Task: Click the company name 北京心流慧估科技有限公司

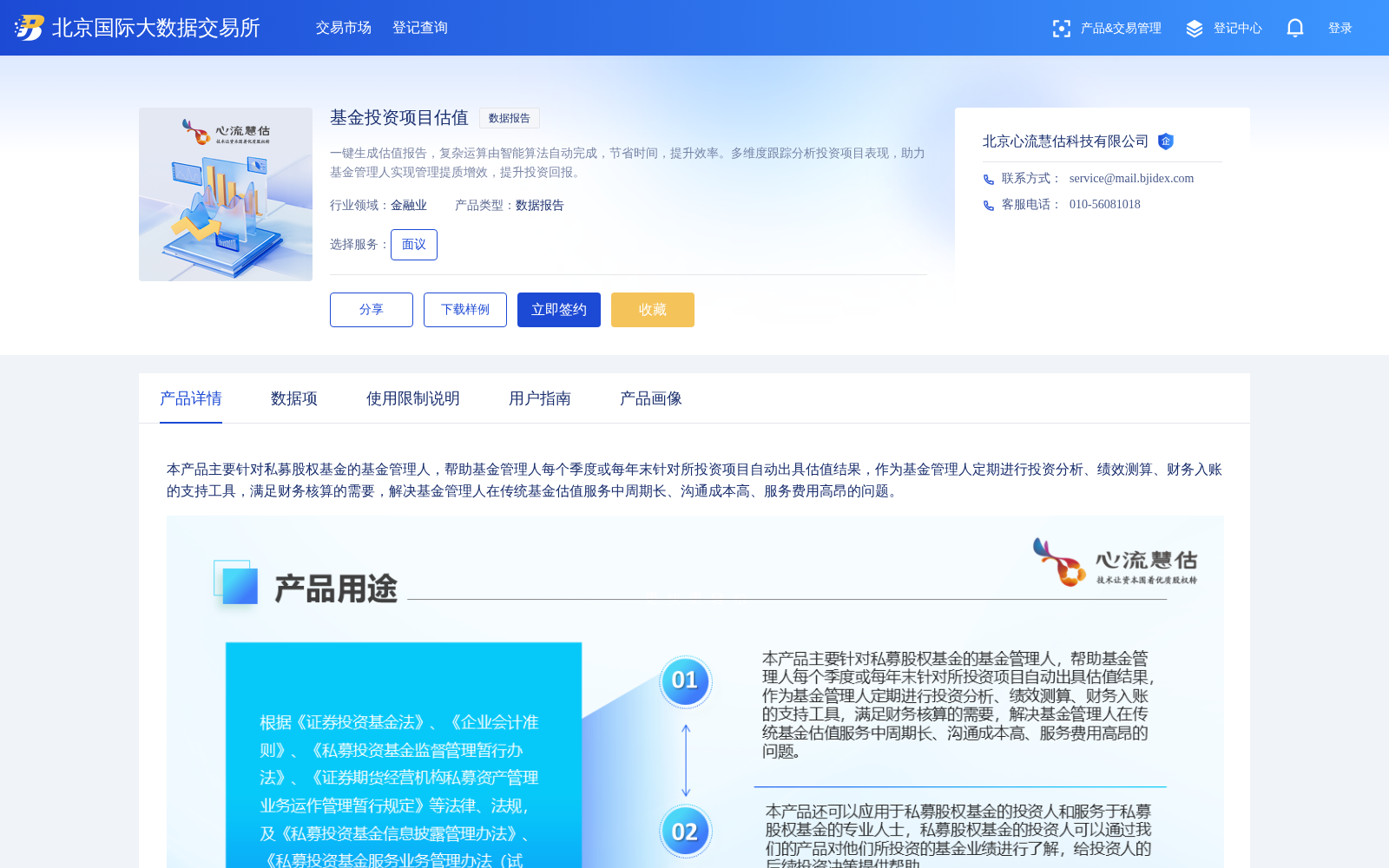Action: click(x=1065, y=141)
